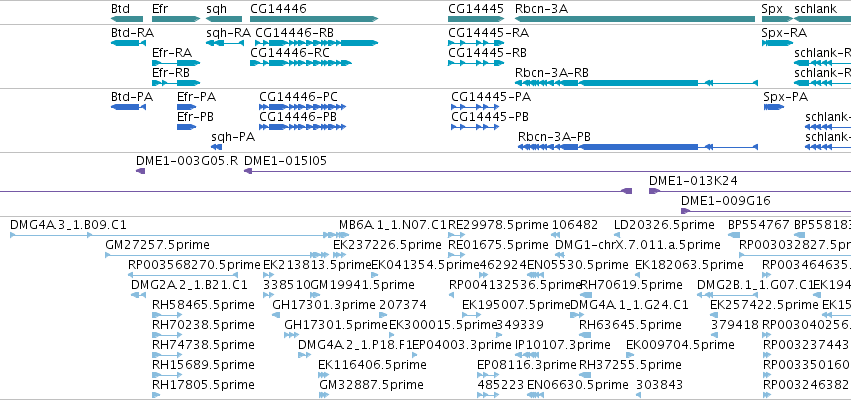Open the 'Rbcn-3A' gene label in top track
The width and height of the screenshot is (851, 400).
tap(542, 9)
